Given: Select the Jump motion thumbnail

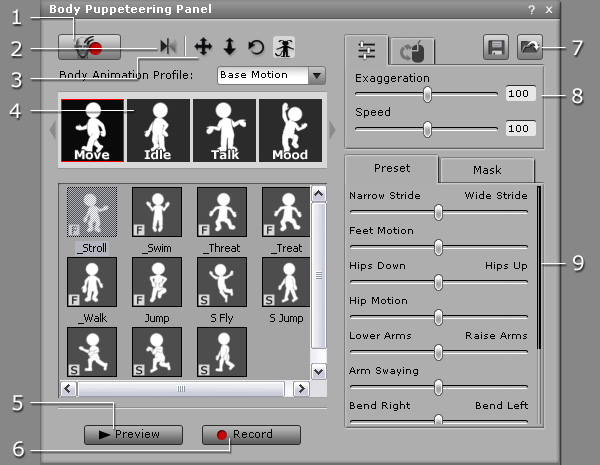Looking at the screenshot, I should point(157,282).
